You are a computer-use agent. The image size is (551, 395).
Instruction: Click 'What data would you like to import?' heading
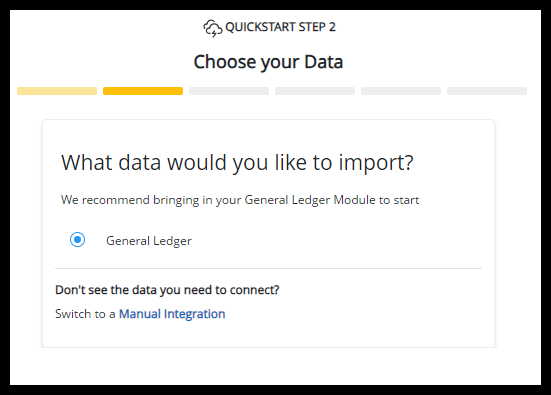pos(238,163)
